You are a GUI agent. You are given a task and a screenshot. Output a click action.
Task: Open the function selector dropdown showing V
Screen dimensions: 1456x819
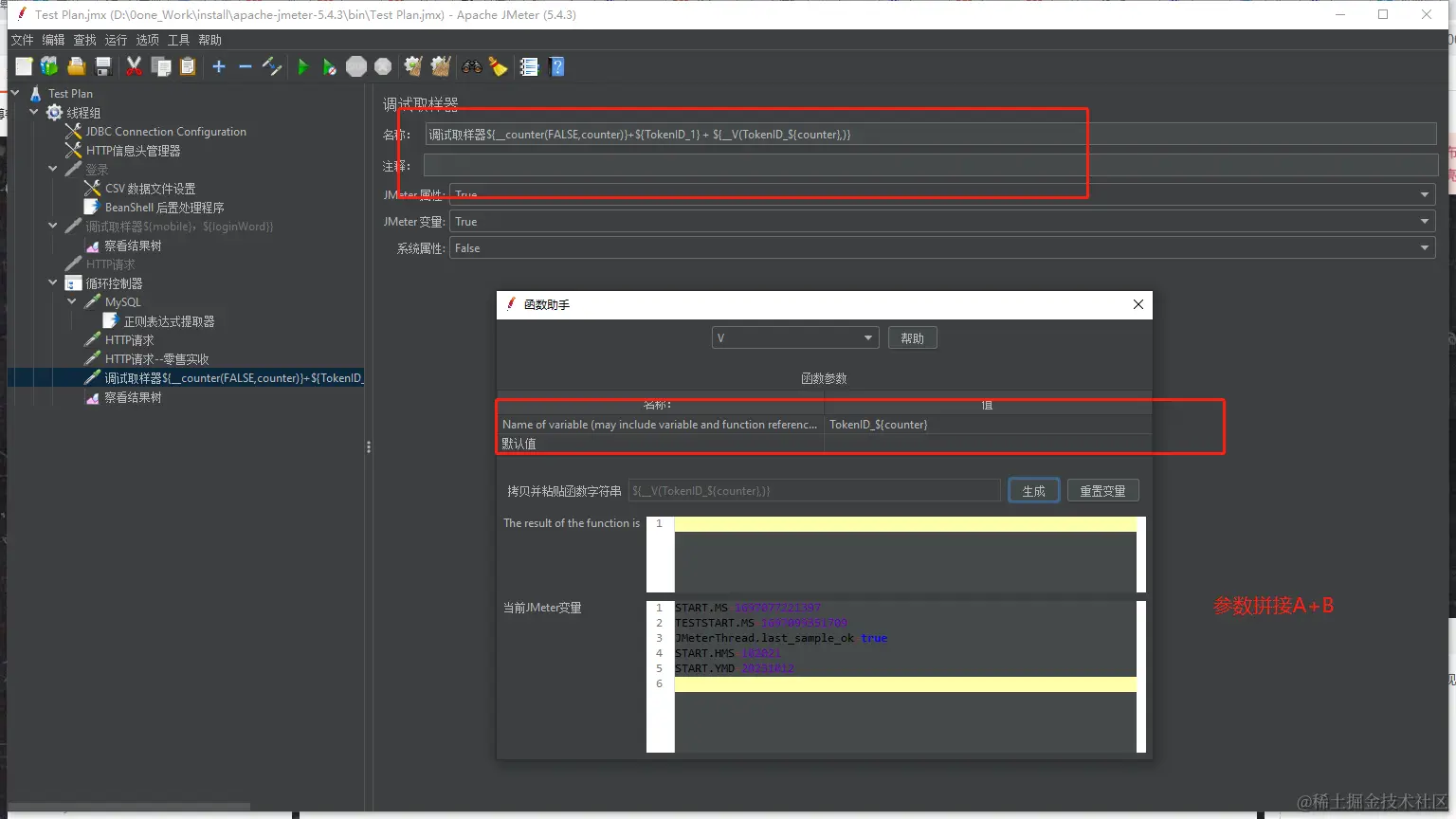[x=795, y=338]
